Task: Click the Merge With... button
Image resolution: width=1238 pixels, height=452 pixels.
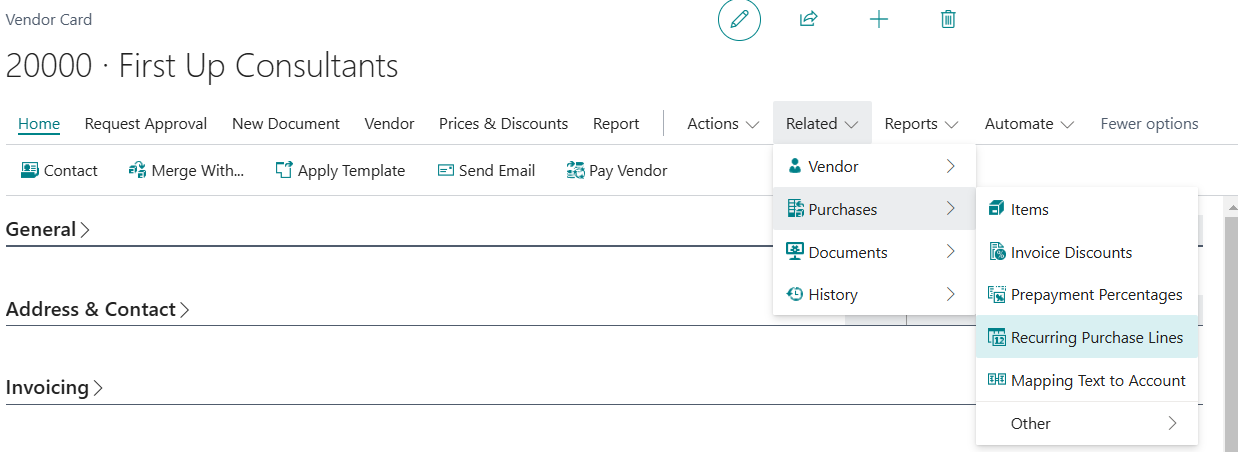Action: [x=186, y=170]
